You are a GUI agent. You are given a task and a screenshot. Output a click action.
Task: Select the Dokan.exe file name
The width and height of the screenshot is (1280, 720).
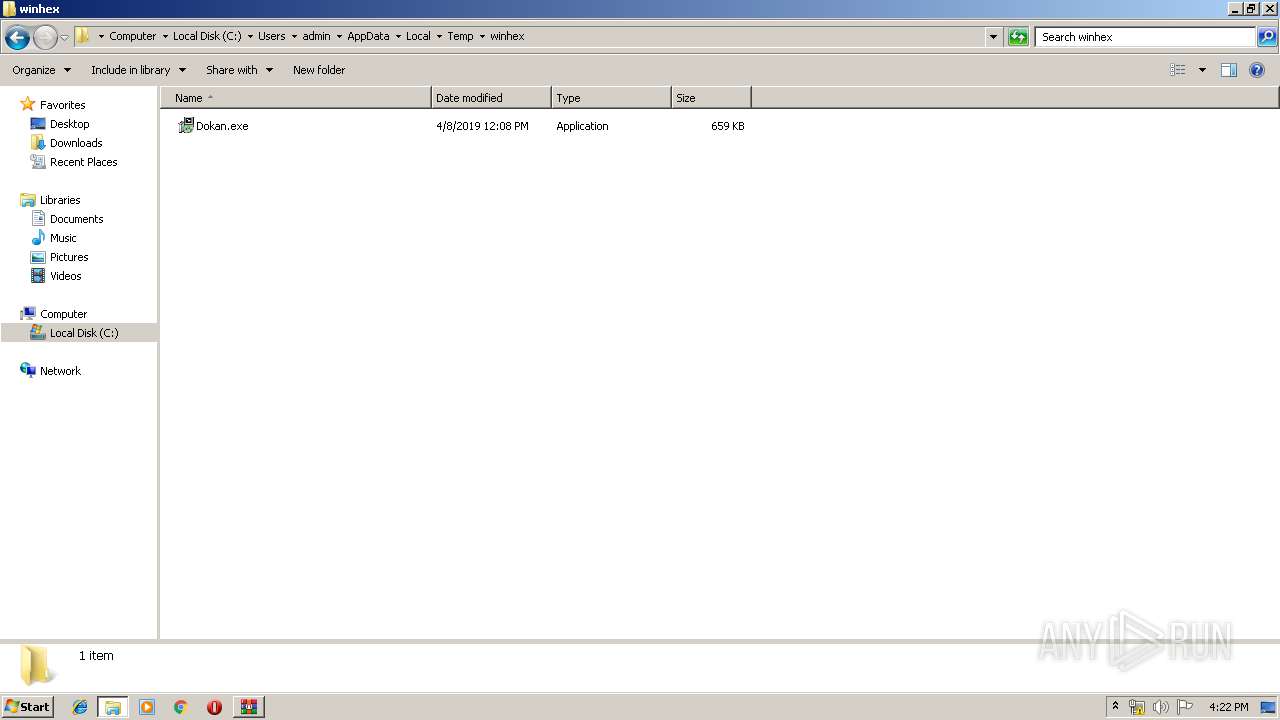[222, 126]
